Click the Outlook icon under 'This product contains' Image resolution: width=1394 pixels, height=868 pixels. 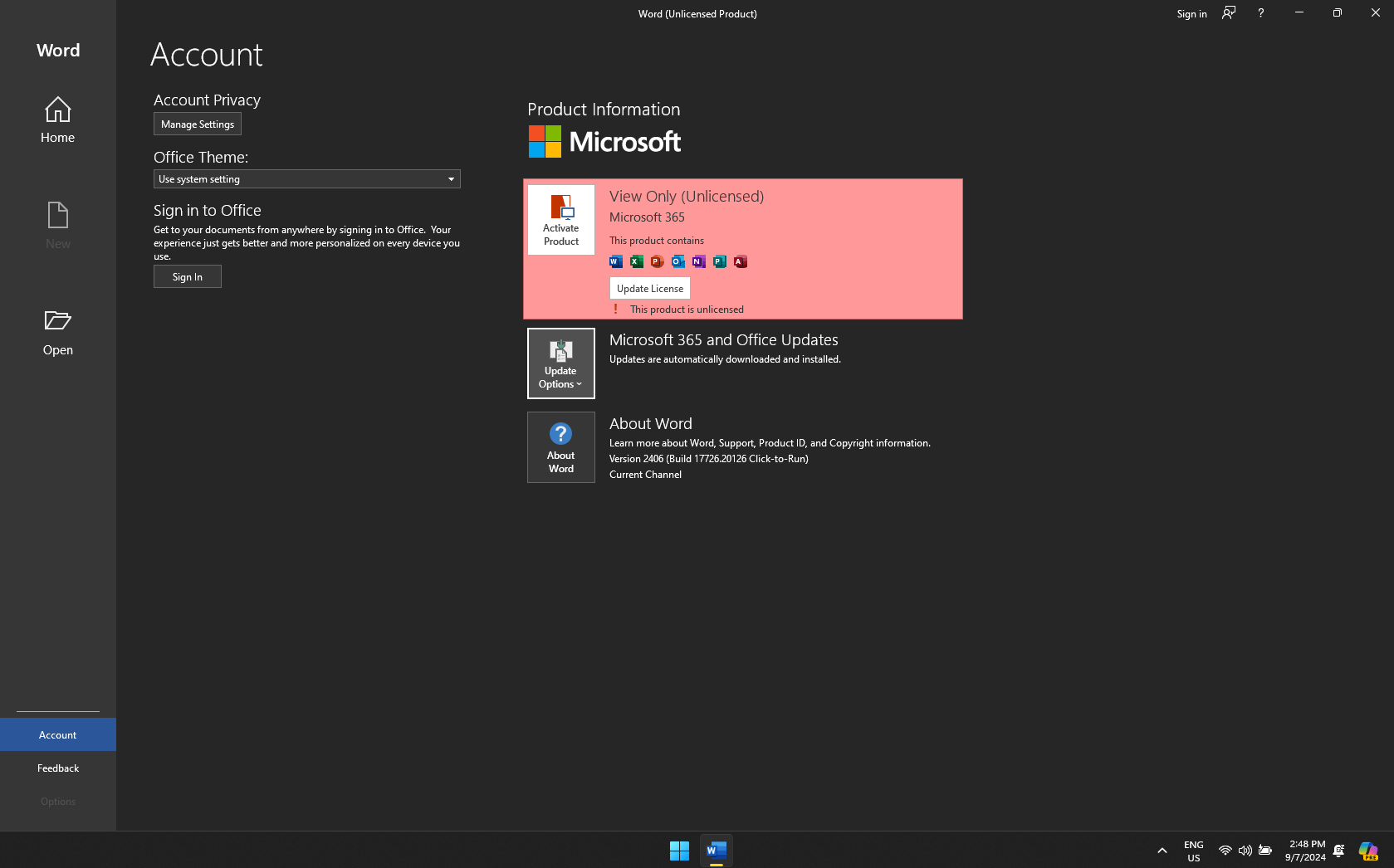(677, 261)
